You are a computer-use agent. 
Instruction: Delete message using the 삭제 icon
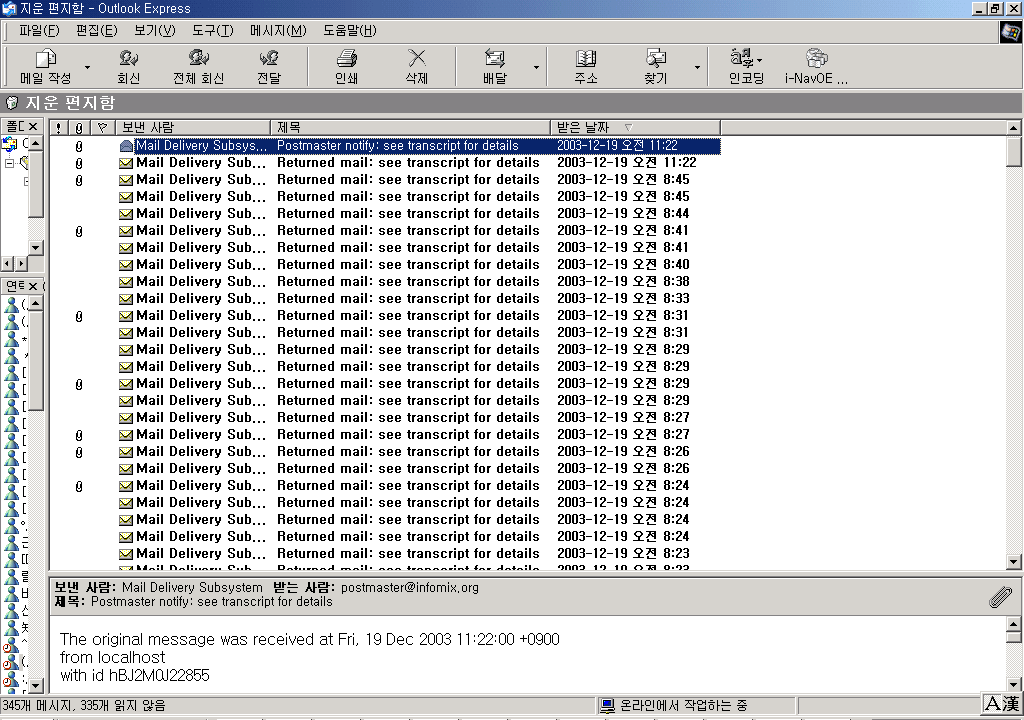click(417, 59)
